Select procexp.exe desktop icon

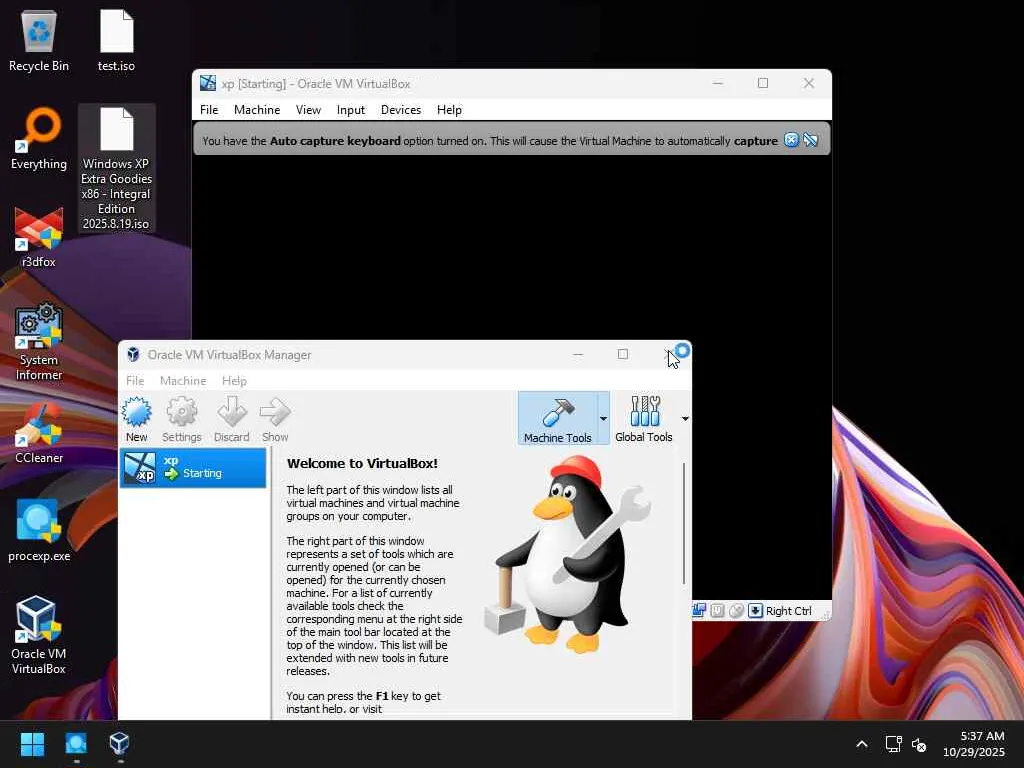point(39,530)
